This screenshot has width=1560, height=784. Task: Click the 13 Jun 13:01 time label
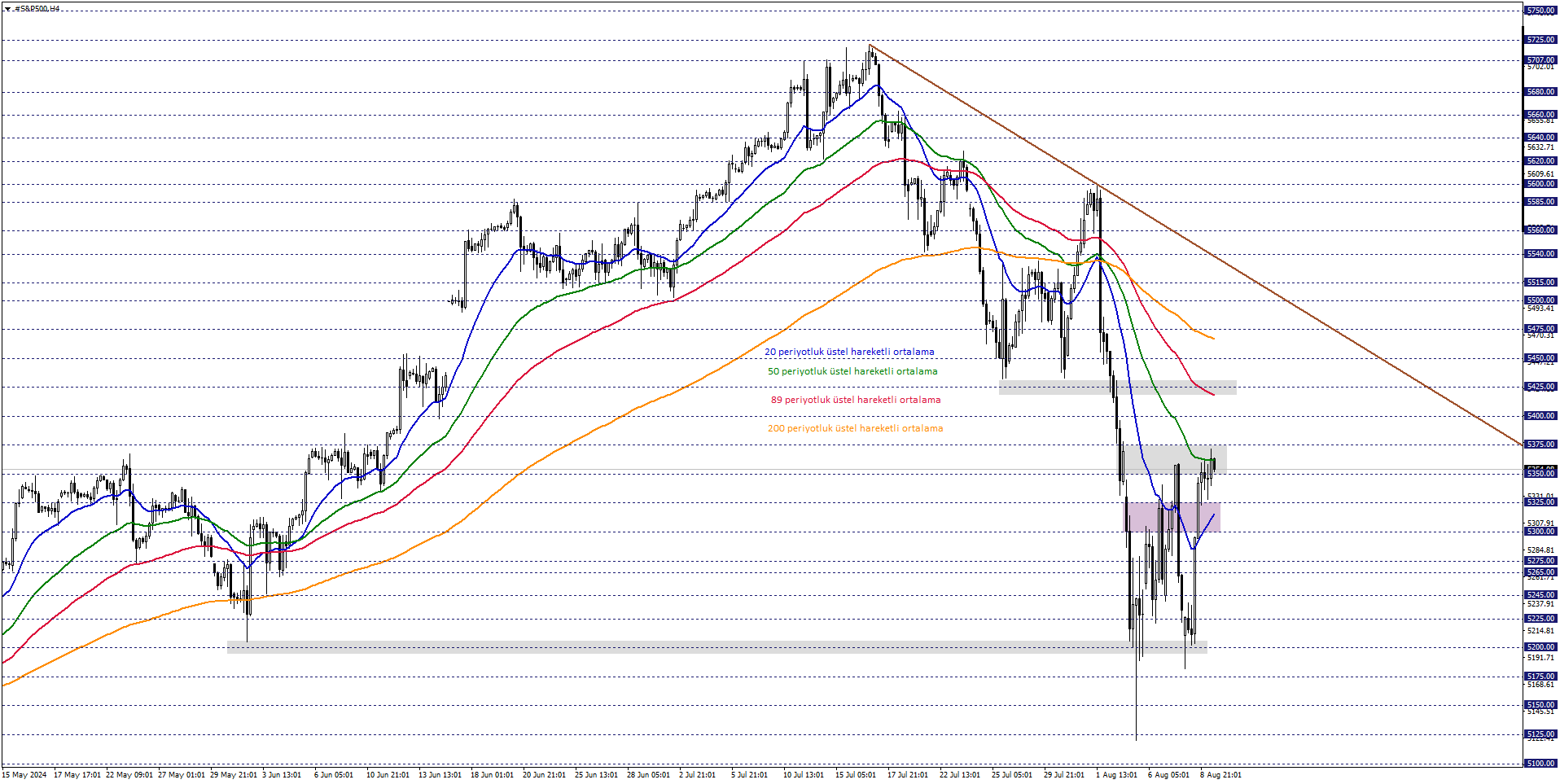[440, 775]
